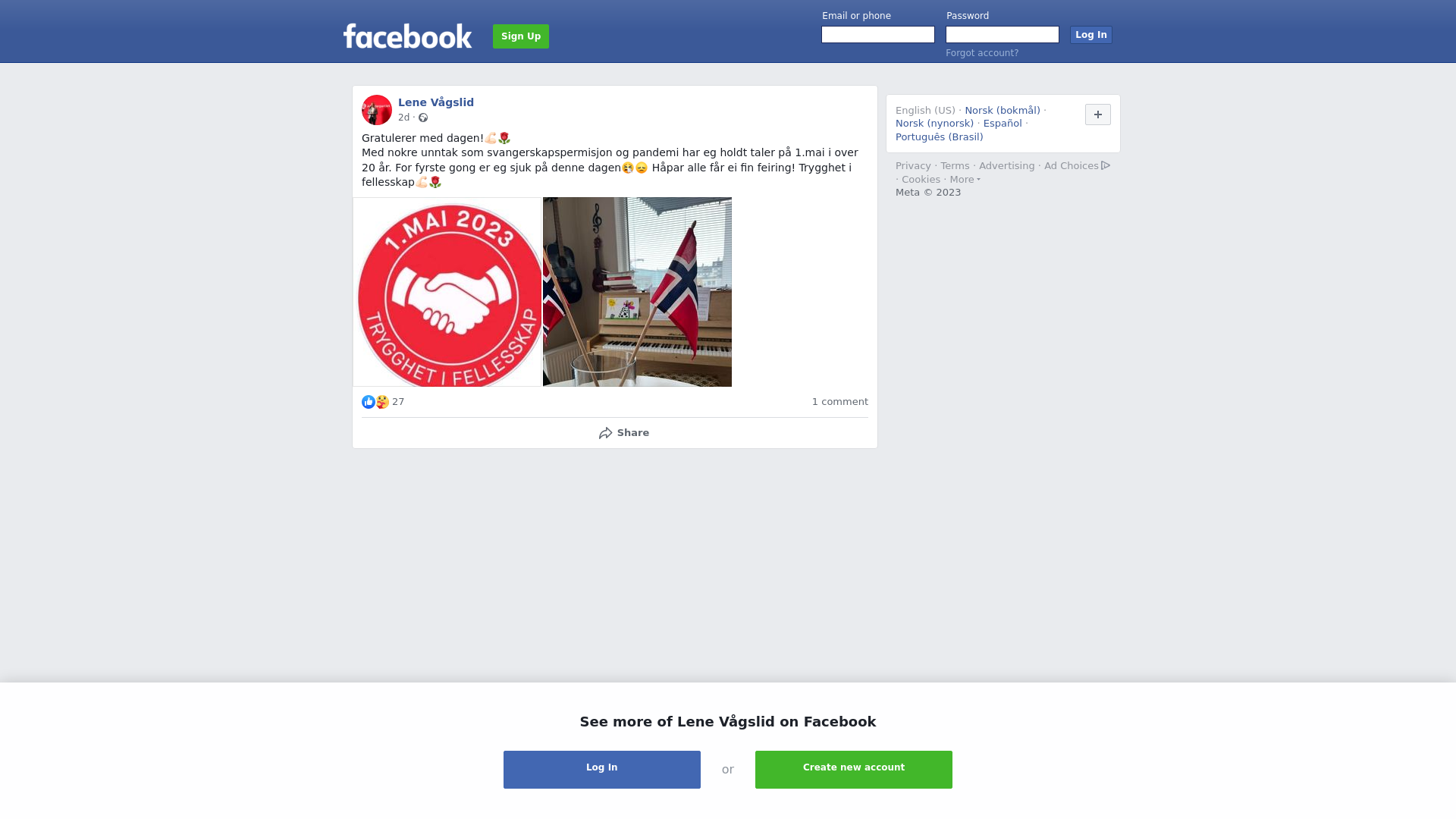Open the Facebook logo home link
The width and height of the screenshot is (1456, 819).
tap(407, 36)
